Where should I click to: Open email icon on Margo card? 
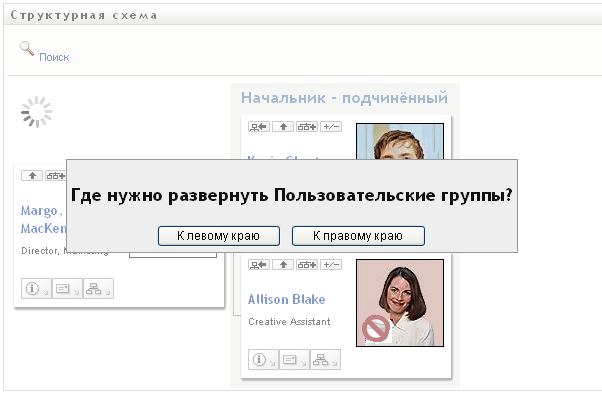click(x=67, y=289)
